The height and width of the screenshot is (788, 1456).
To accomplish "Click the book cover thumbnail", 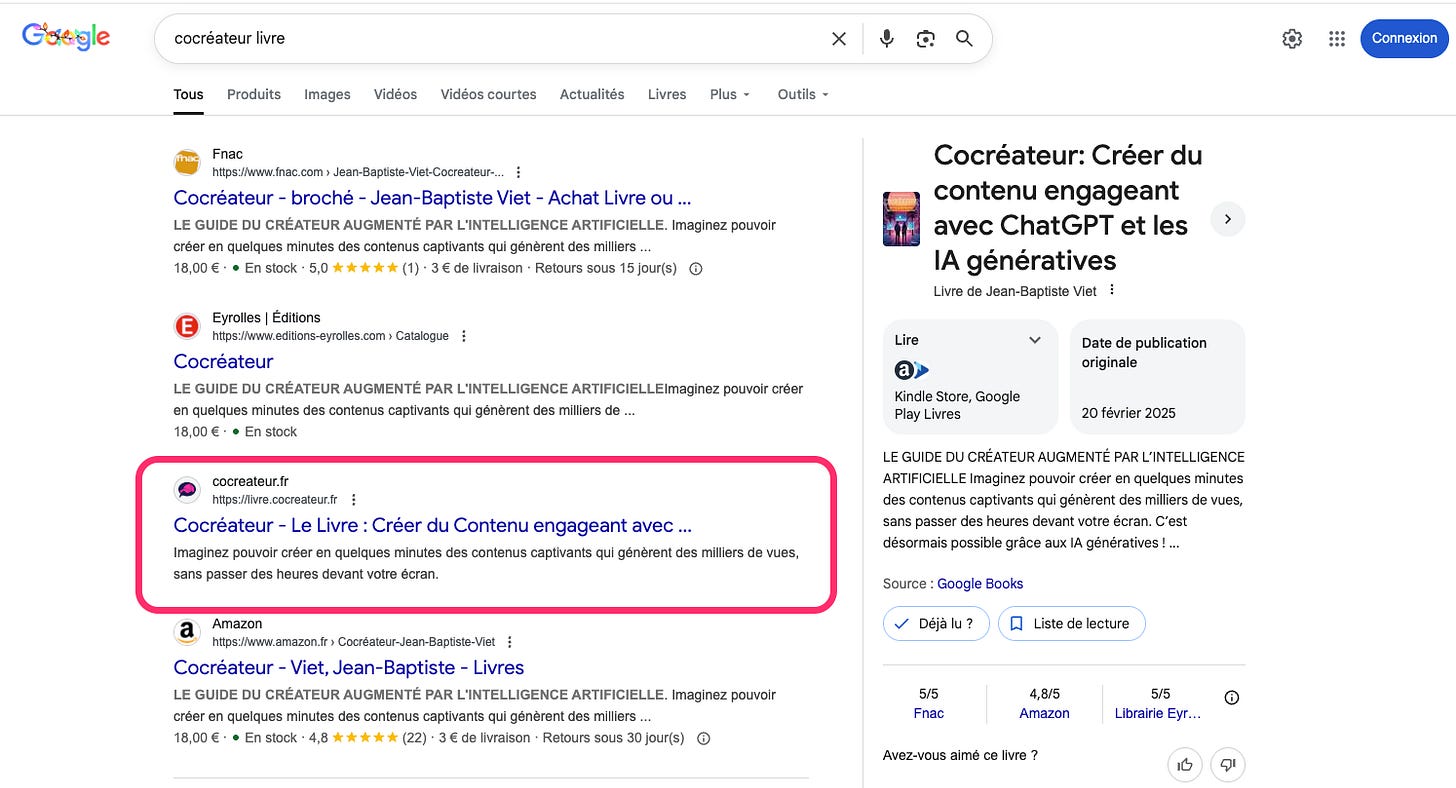I will coord(901,219).
